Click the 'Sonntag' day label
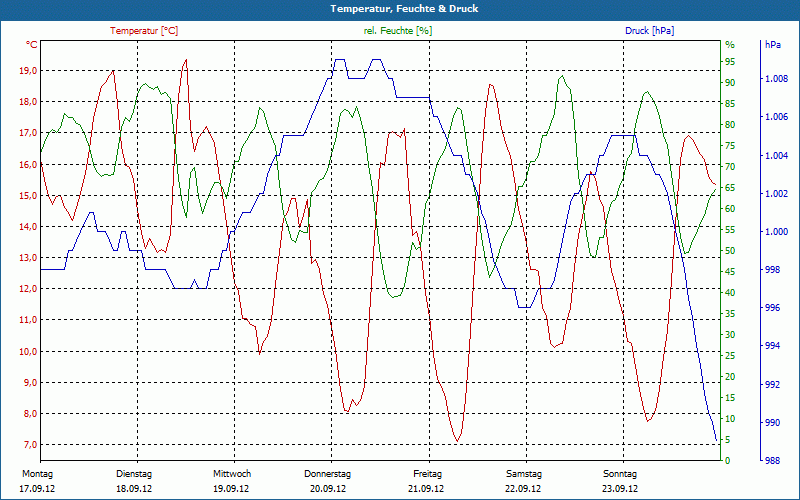This screenshot has height=500, width=800. coord(620,474)
